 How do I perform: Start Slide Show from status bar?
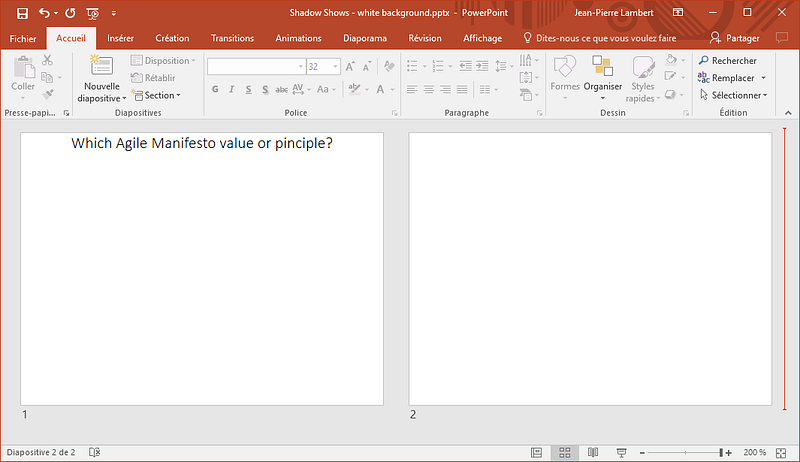(x=621, y=453)
